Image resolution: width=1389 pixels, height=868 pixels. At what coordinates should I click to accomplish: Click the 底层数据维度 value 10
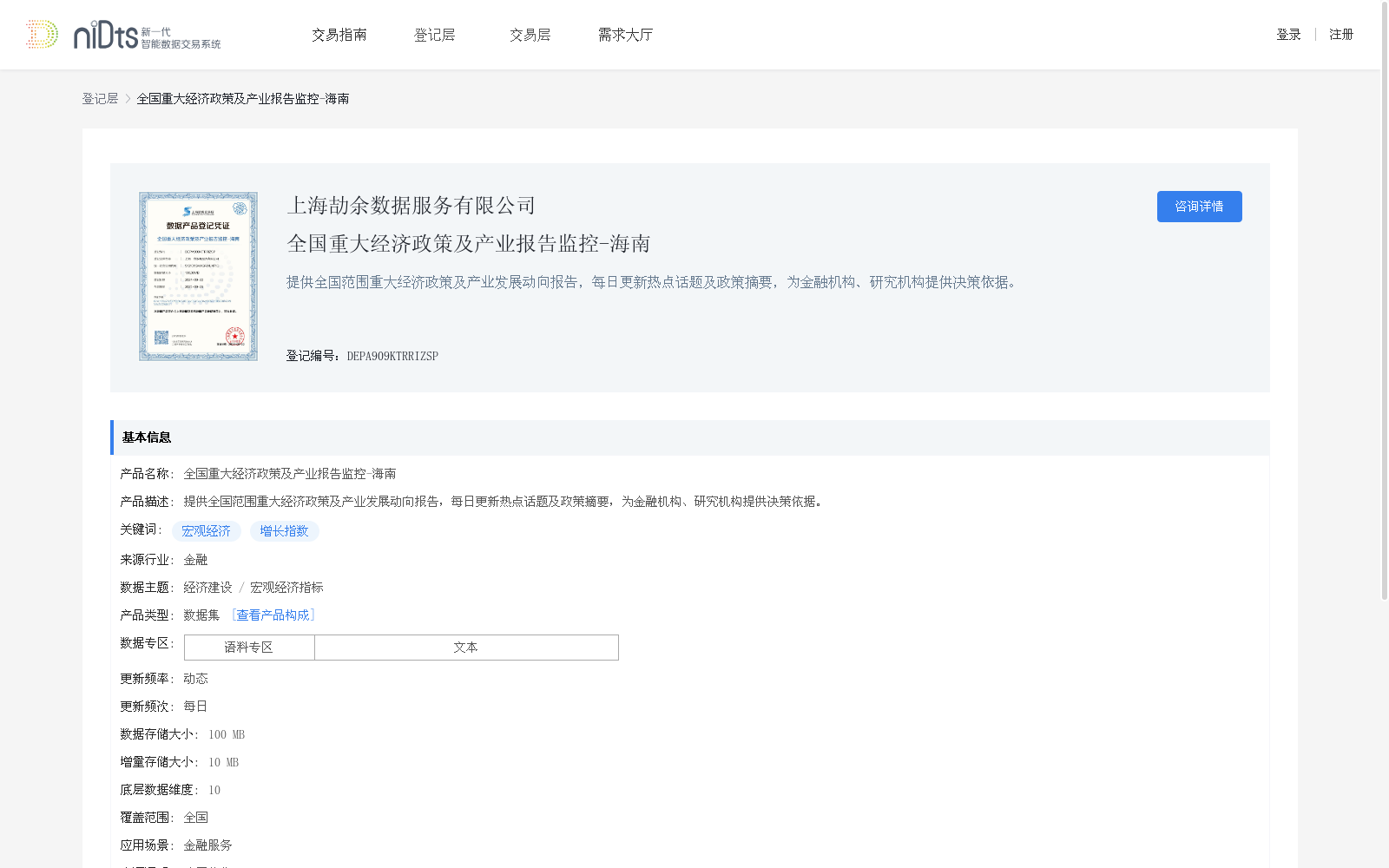coord(214,790)
